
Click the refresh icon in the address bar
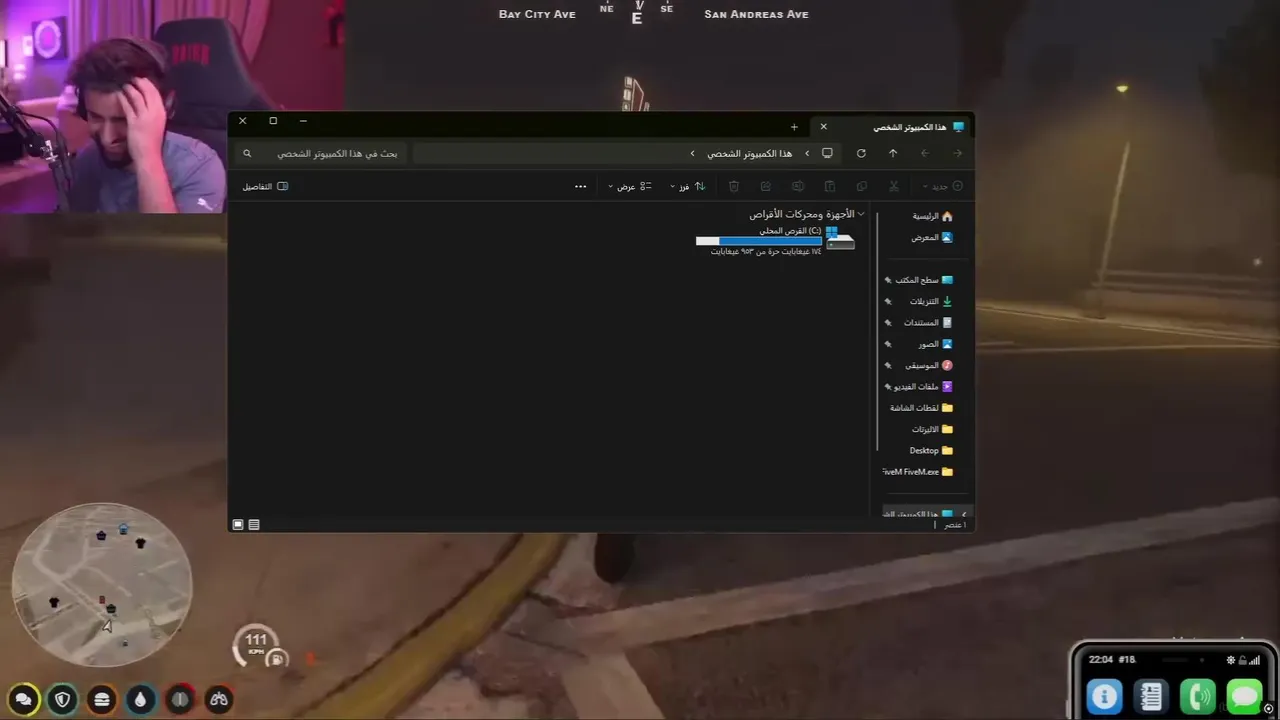point(861,153)
